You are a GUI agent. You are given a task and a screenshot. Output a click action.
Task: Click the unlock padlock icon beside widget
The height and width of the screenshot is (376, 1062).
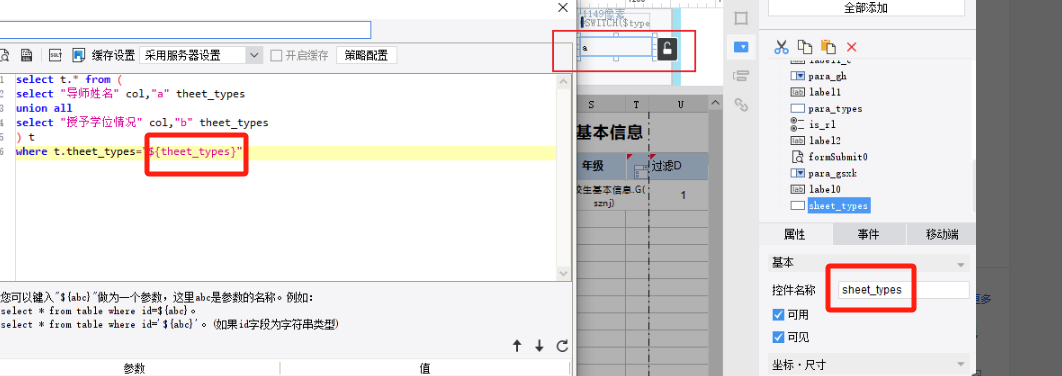pyautogui.click(x=667, y=49)
